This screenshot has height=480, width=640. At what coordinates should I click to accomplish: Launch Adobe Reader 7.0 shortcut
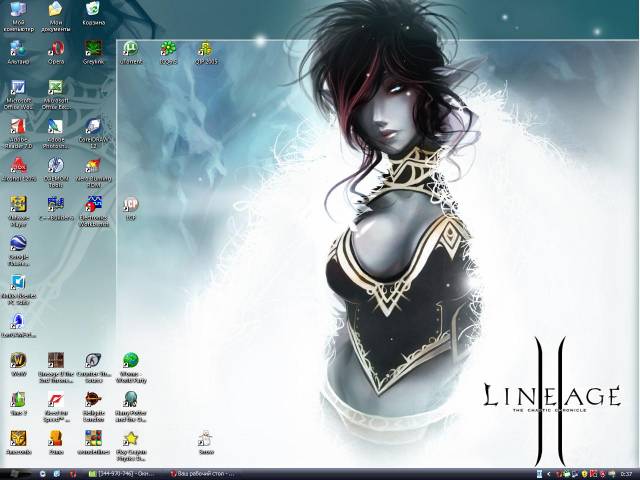click(18, 127)
